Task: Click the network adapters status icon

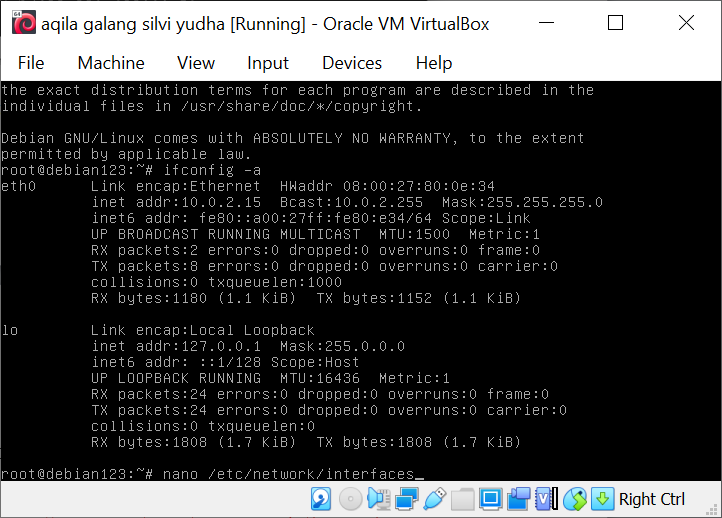Action: (x=407, y=499)
